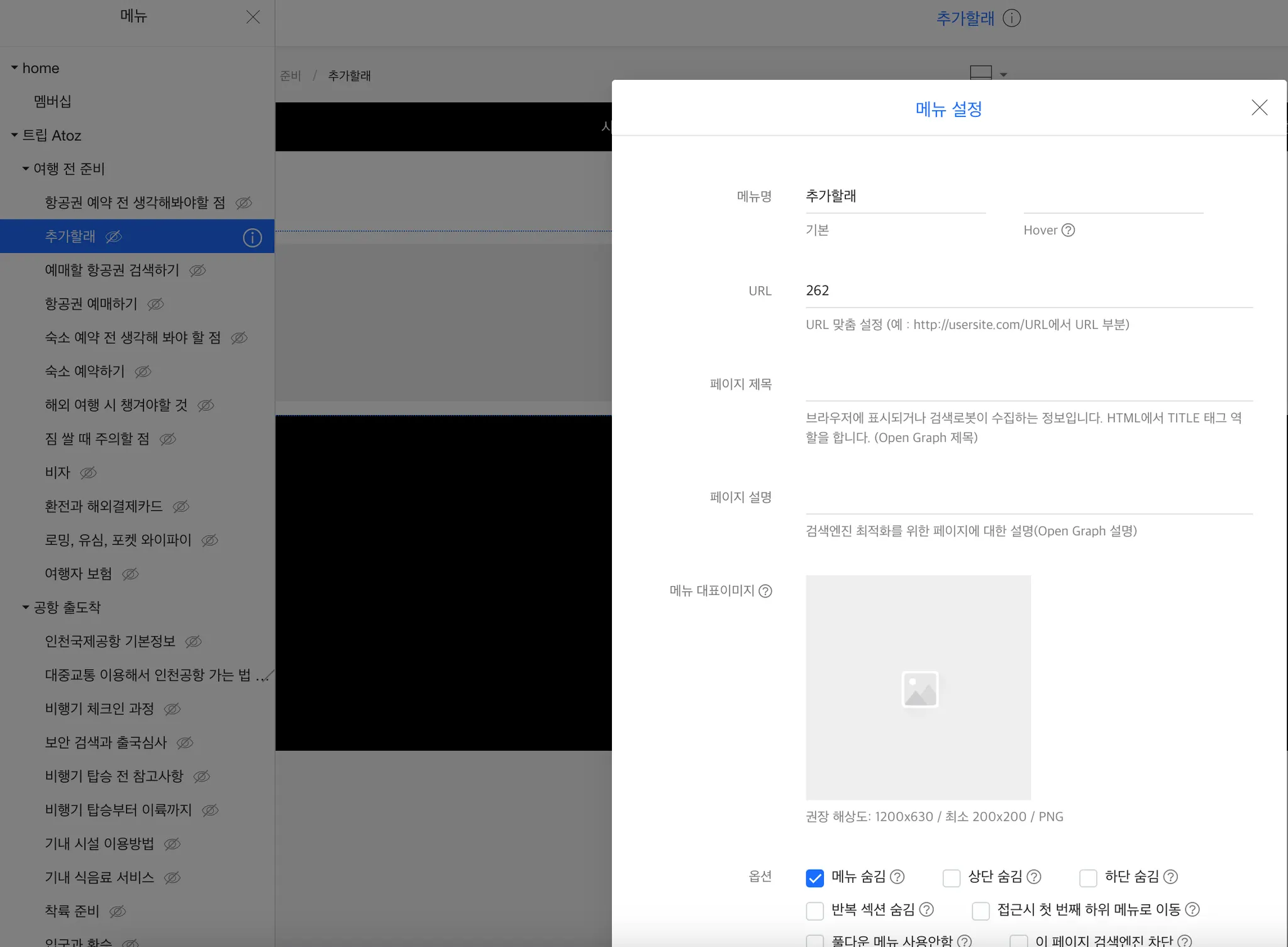Select 인천국제공항 기본정보 menu item
Screen dimensions: 1288x947
pos(110,641)
